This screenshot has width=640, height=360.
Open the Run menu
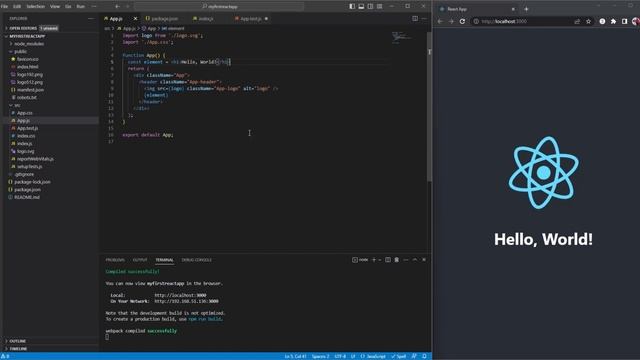click(80, 7)
